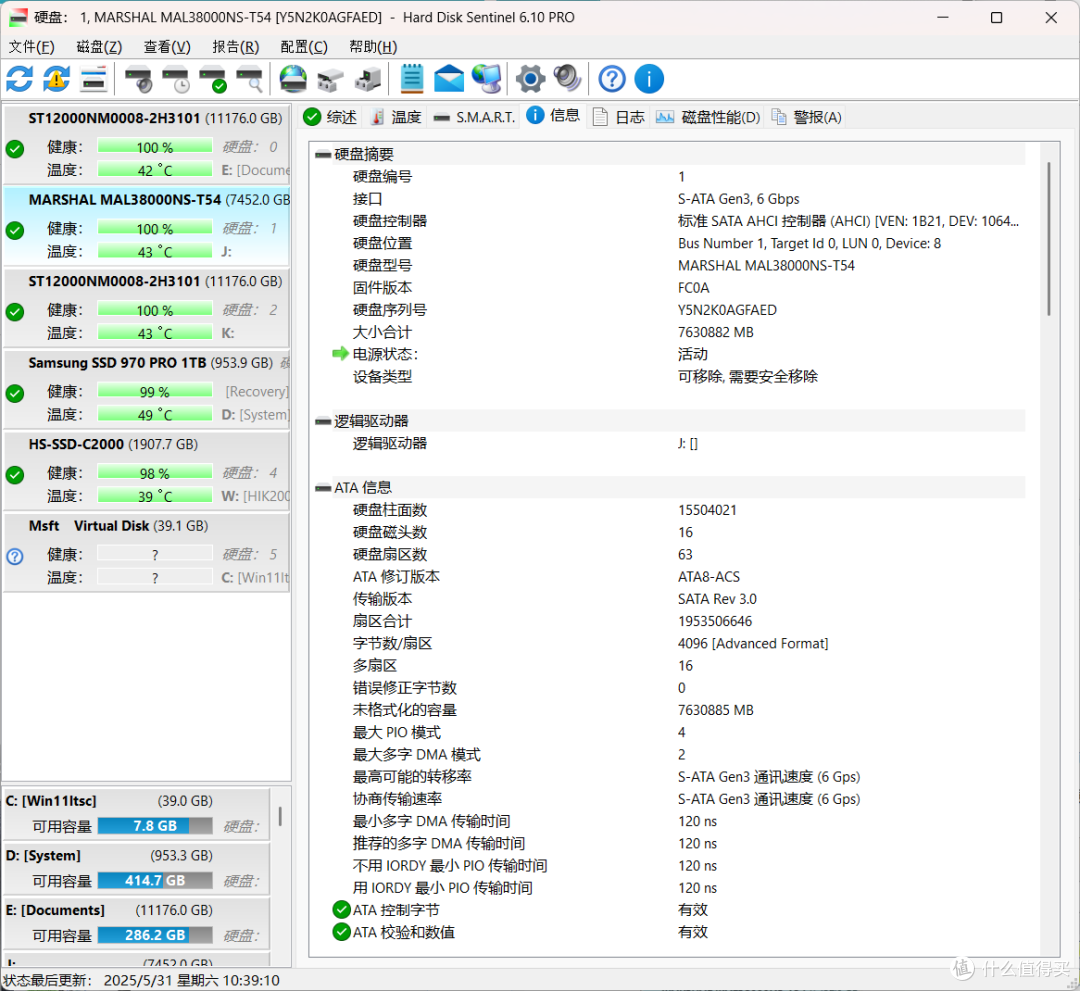This screenshot has width=1080, height=991.
Task: Click the partition list vertical scrollbar
Action: point(280,816)
